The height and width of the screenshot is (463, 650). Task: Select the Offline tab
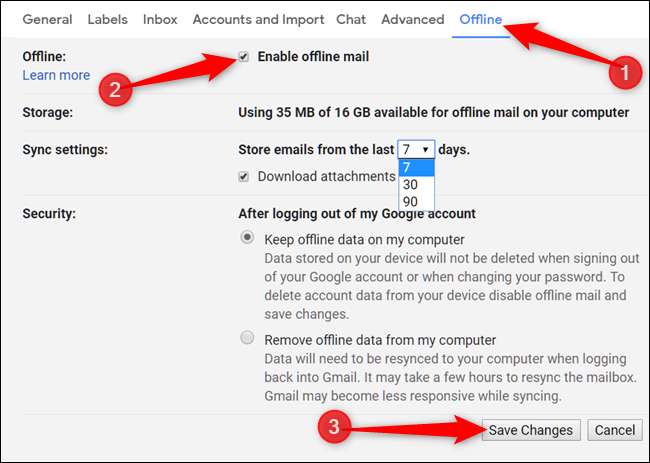point(481,19)
